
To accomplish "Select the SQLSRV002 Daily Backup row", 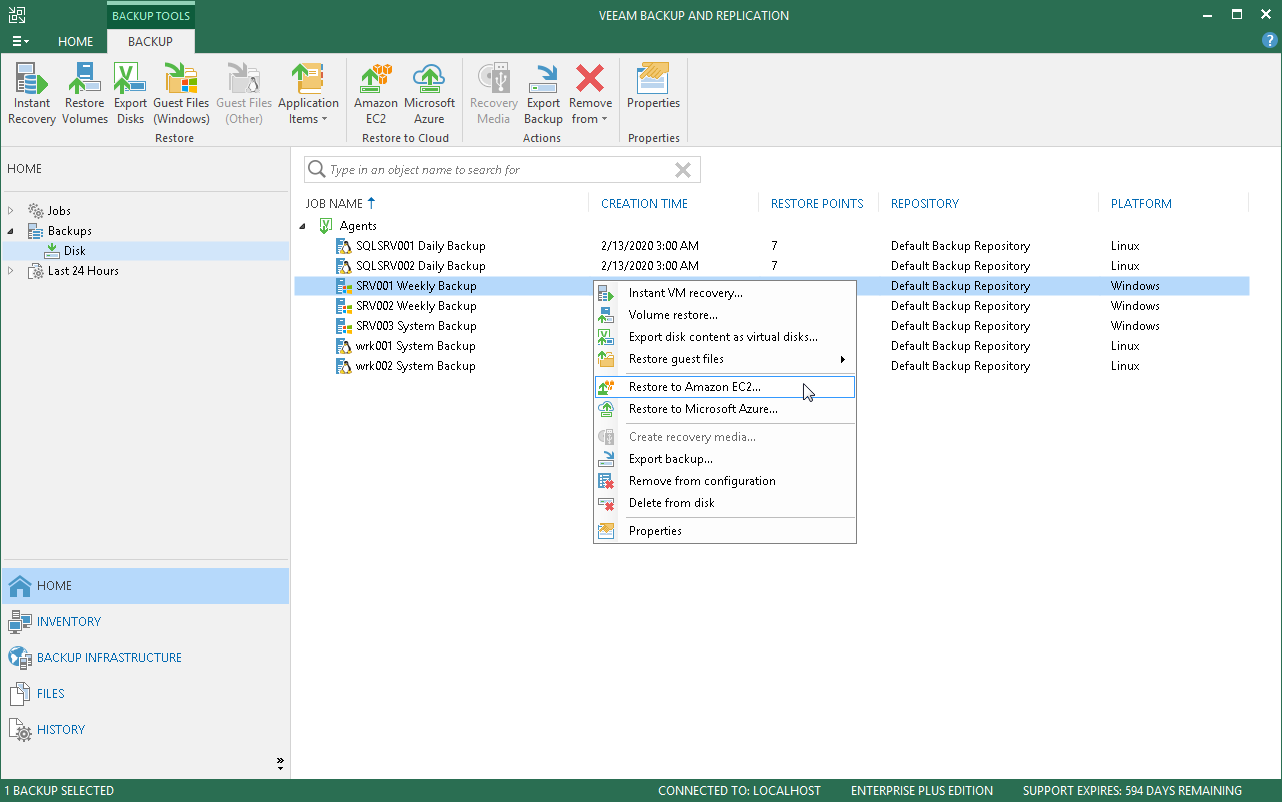I will pyautogui.click(x=772, y=266).
